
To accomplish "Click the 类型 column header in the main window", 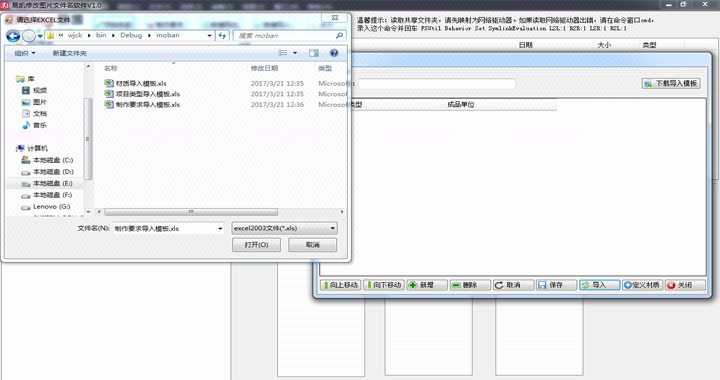I will coord(649,45).
